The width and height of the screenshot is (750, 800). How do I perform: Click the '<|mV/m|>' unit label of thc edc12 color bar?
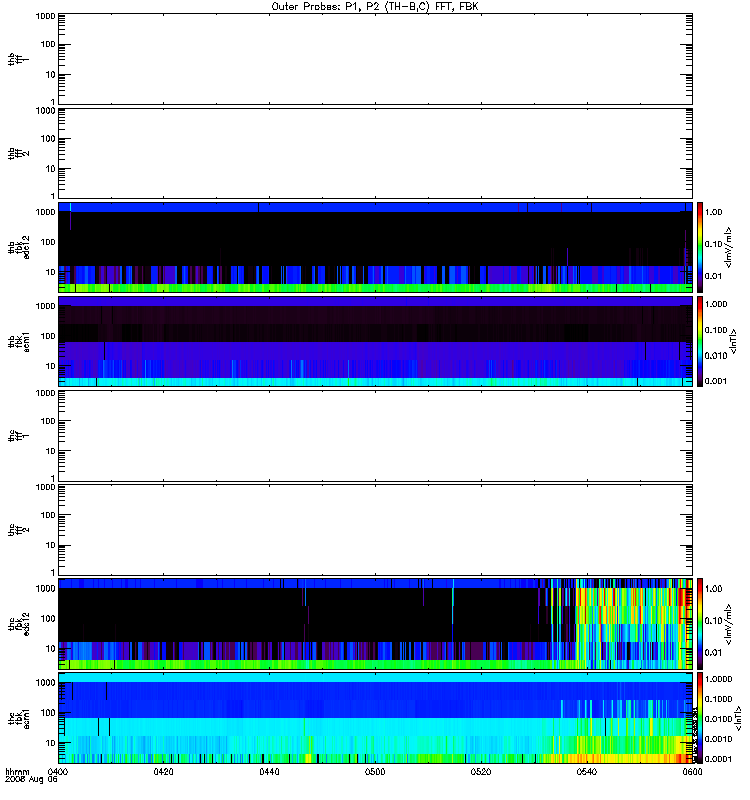tap(729, 623)
